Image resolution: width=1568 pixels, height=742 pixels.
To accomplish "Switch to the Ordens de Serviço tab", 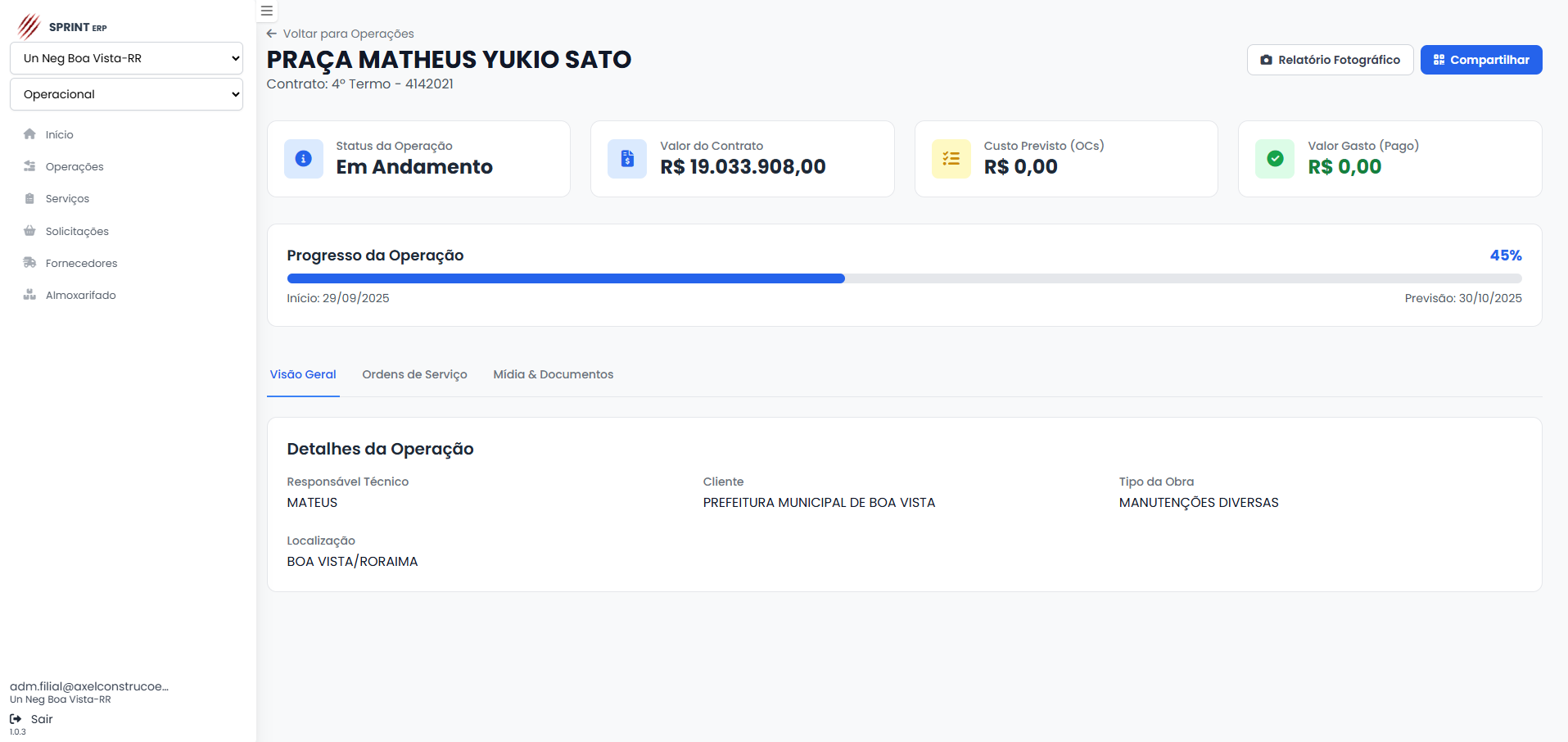I will (414, 374).
